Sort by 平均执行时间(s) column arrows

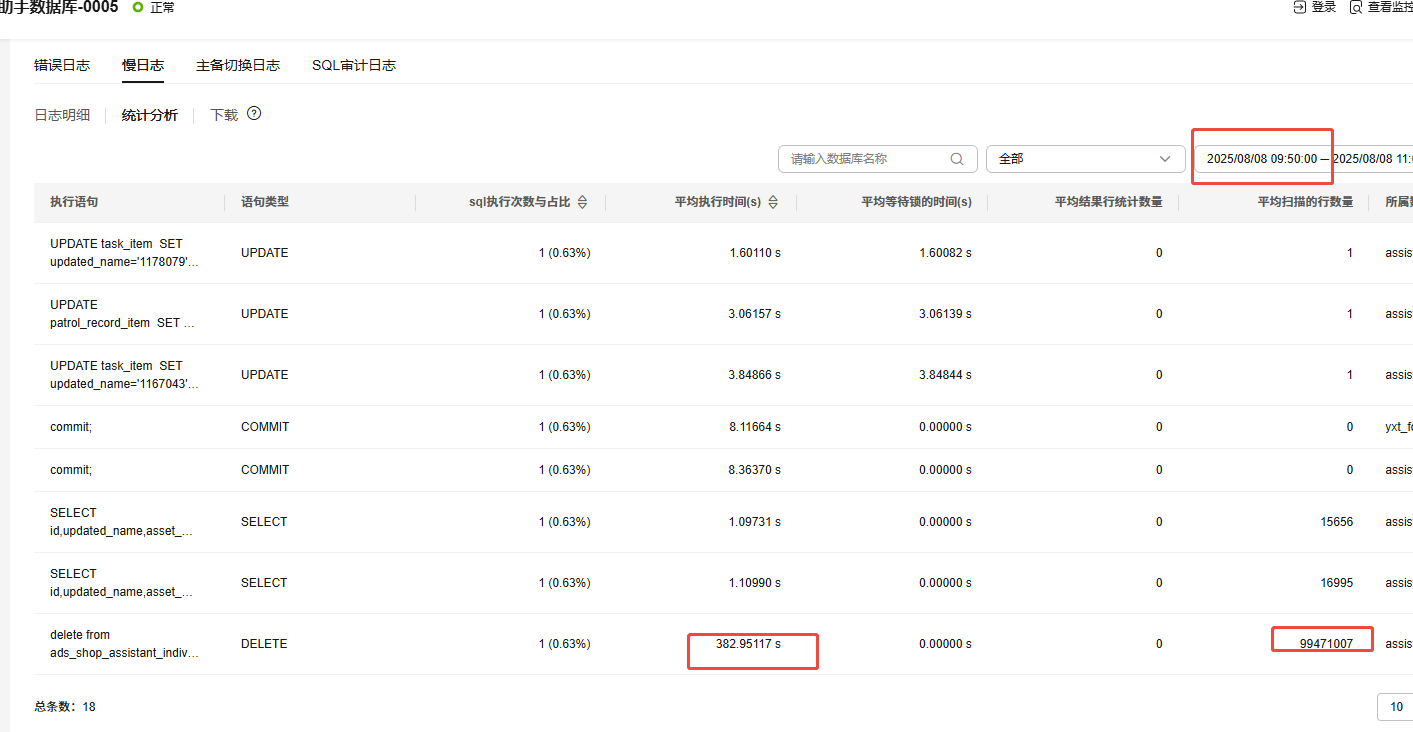[x=773, y=202]
